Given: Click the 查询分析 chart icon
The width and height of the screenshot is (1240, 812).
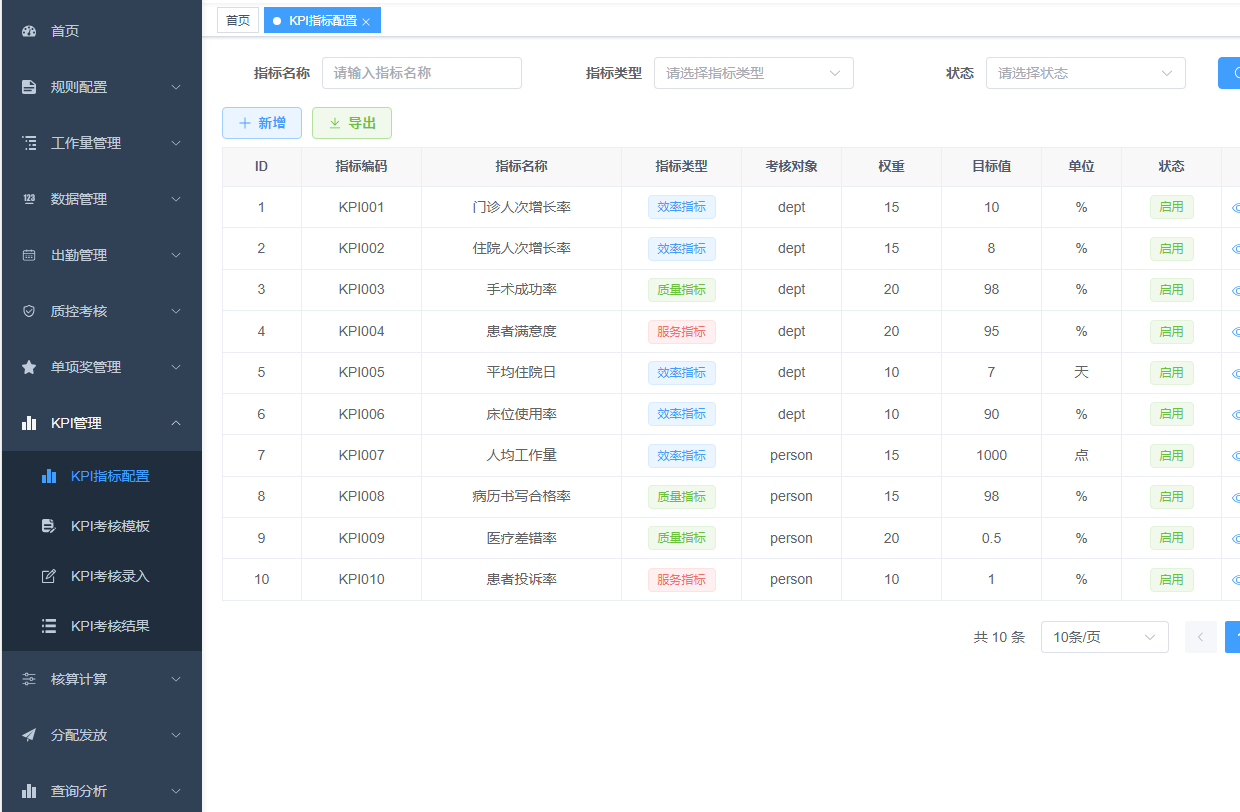Looking at the screenshot, I should (x=29, y=791).
